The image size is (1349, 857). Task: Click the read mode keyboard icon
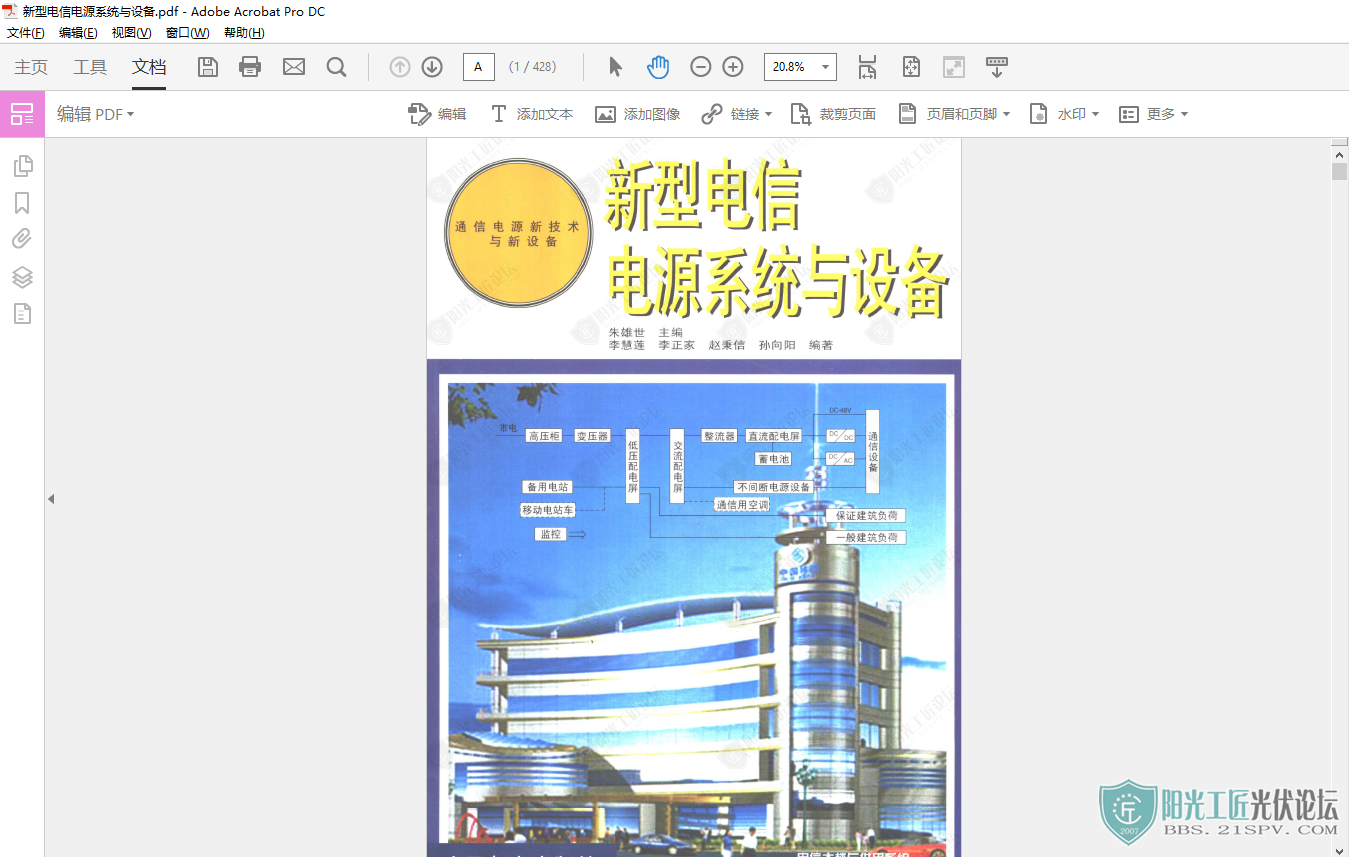(997, 67)
